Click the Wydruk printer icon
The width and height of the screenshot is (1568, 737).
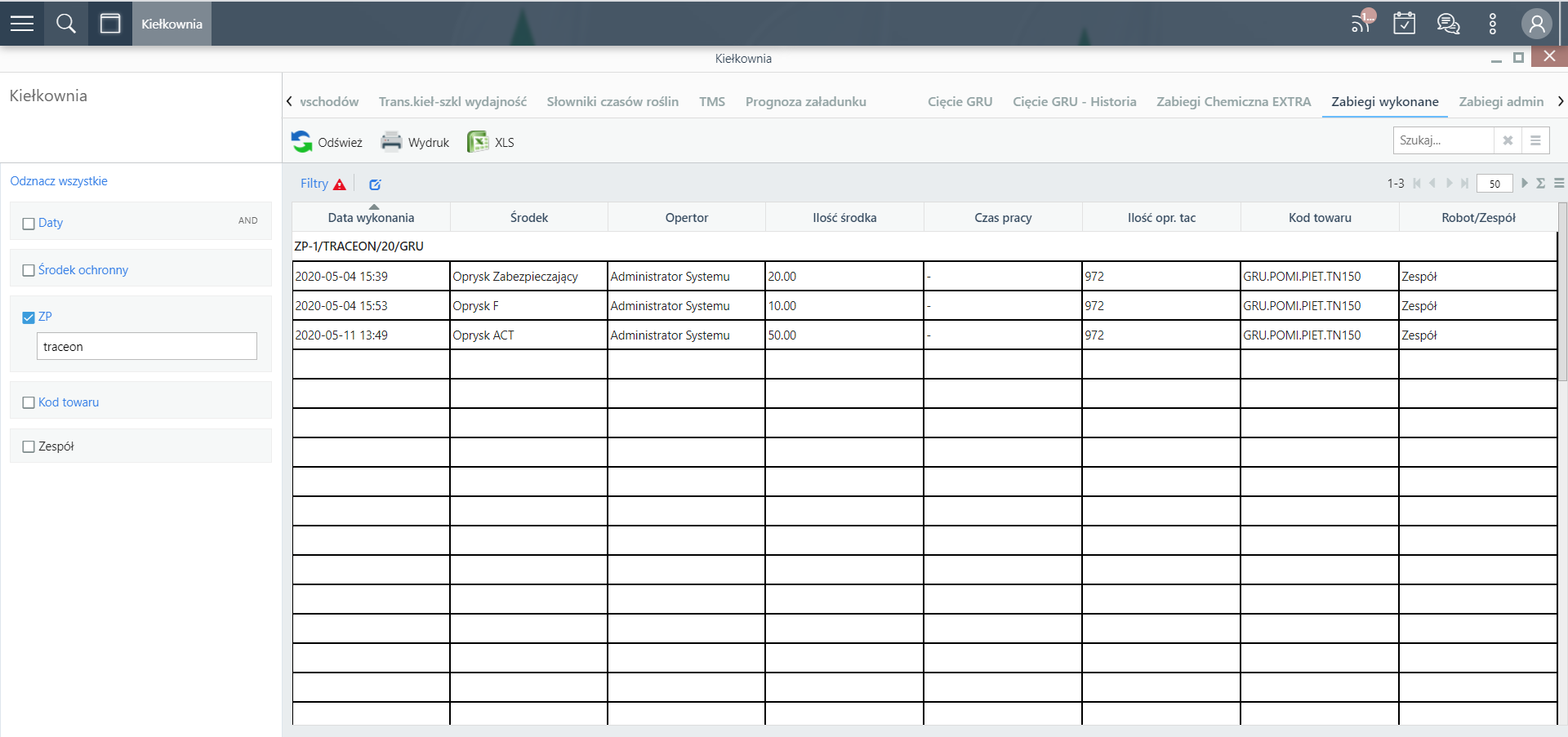392,142
